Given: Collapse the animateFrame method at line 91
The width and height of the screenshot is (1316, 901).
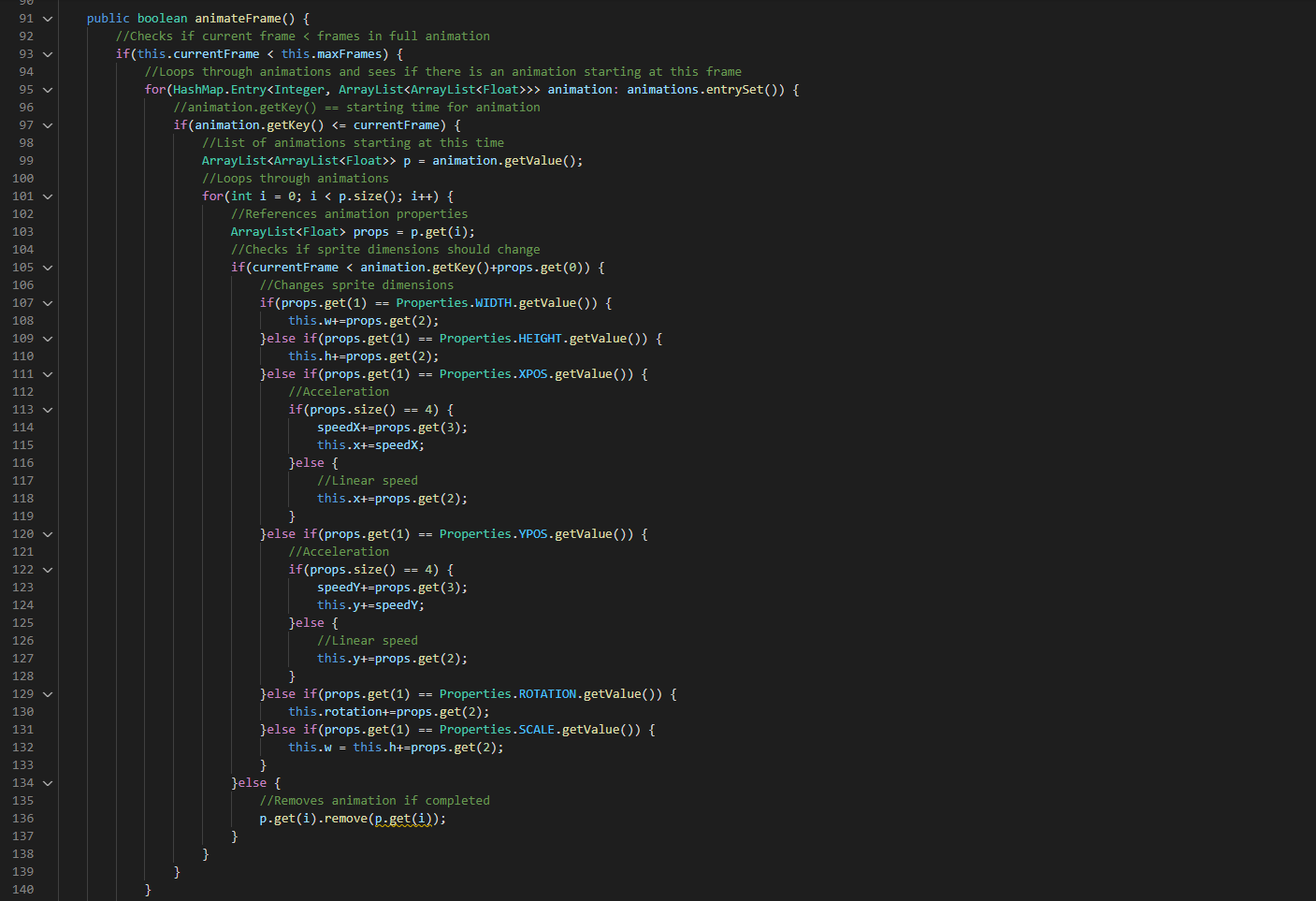Looking at the screenshot, I should (x=48, y=19).
